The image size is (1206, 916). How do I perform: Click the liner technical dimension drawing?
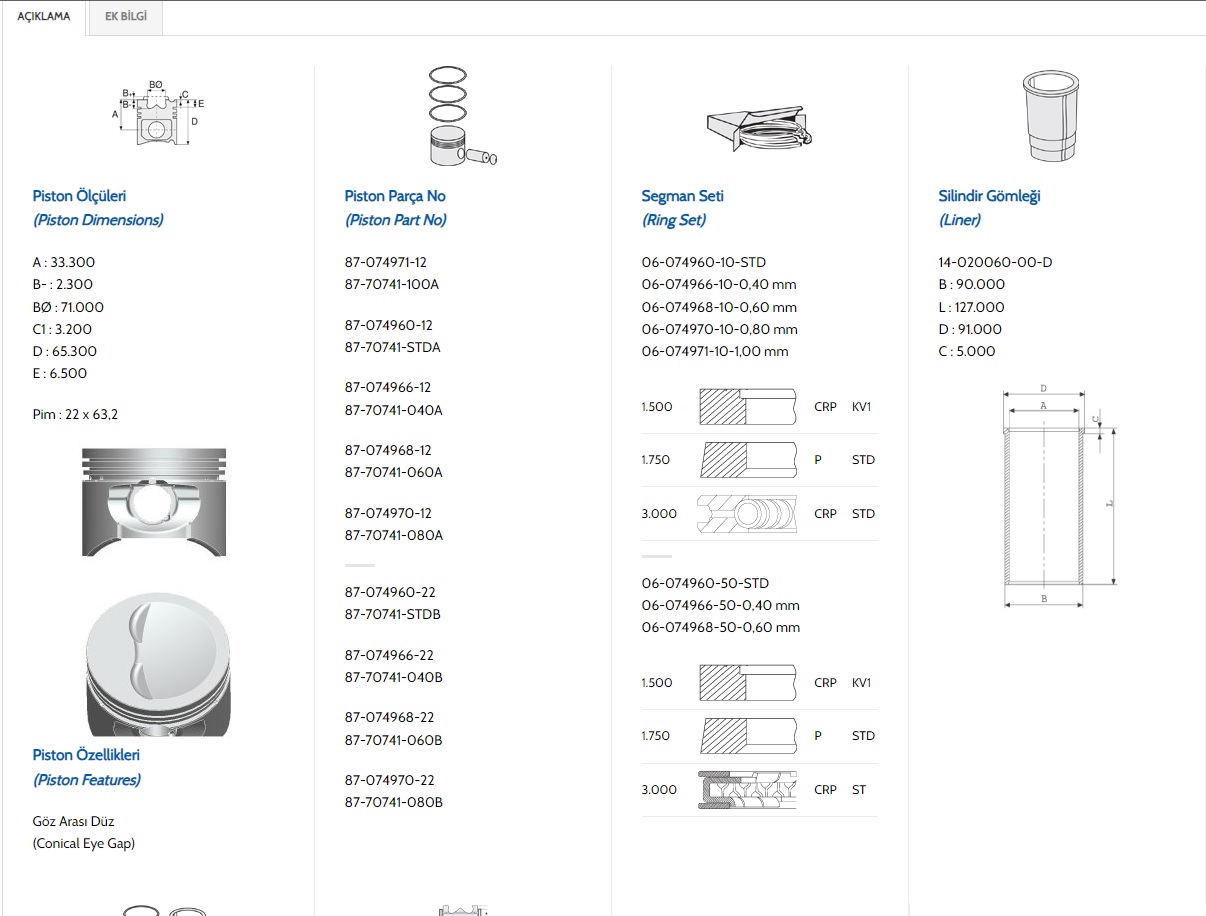point(1056,495)
